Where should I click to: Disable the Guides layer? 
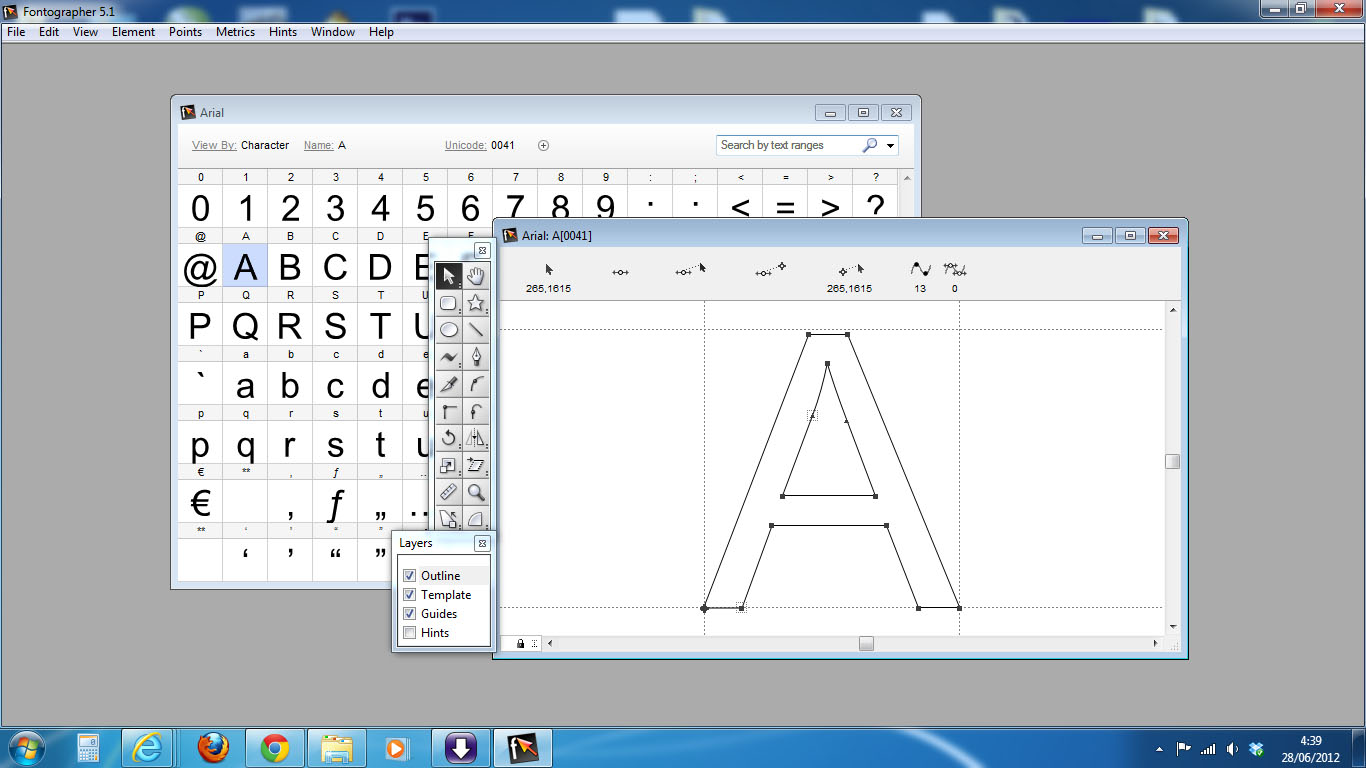(x=409, y=613)
